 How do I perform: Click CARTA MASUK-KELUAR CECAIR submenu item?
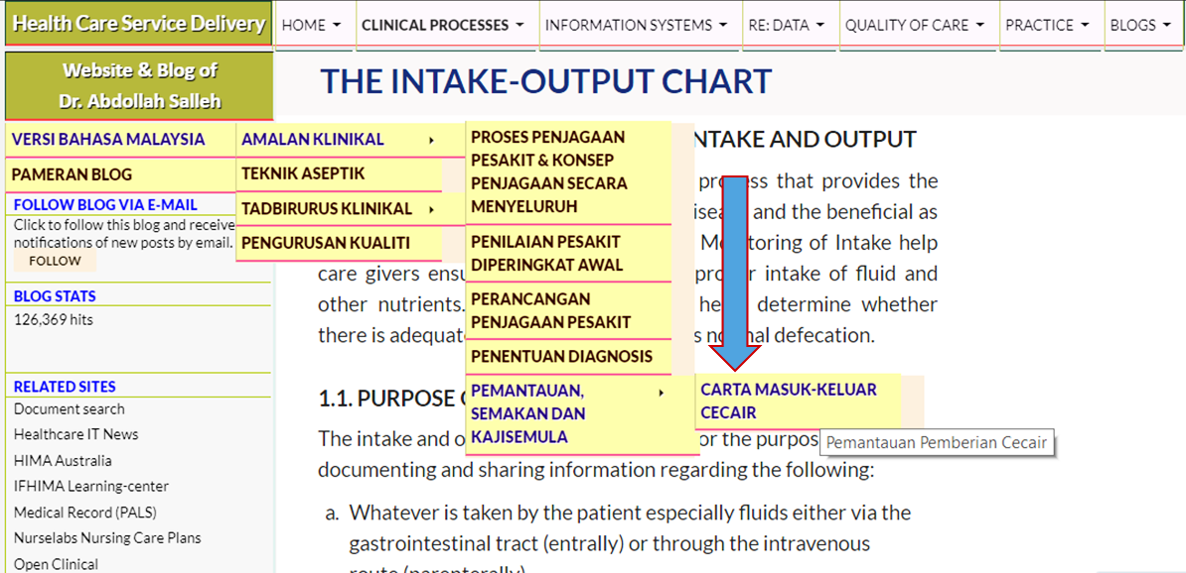(x=788, y=400)
